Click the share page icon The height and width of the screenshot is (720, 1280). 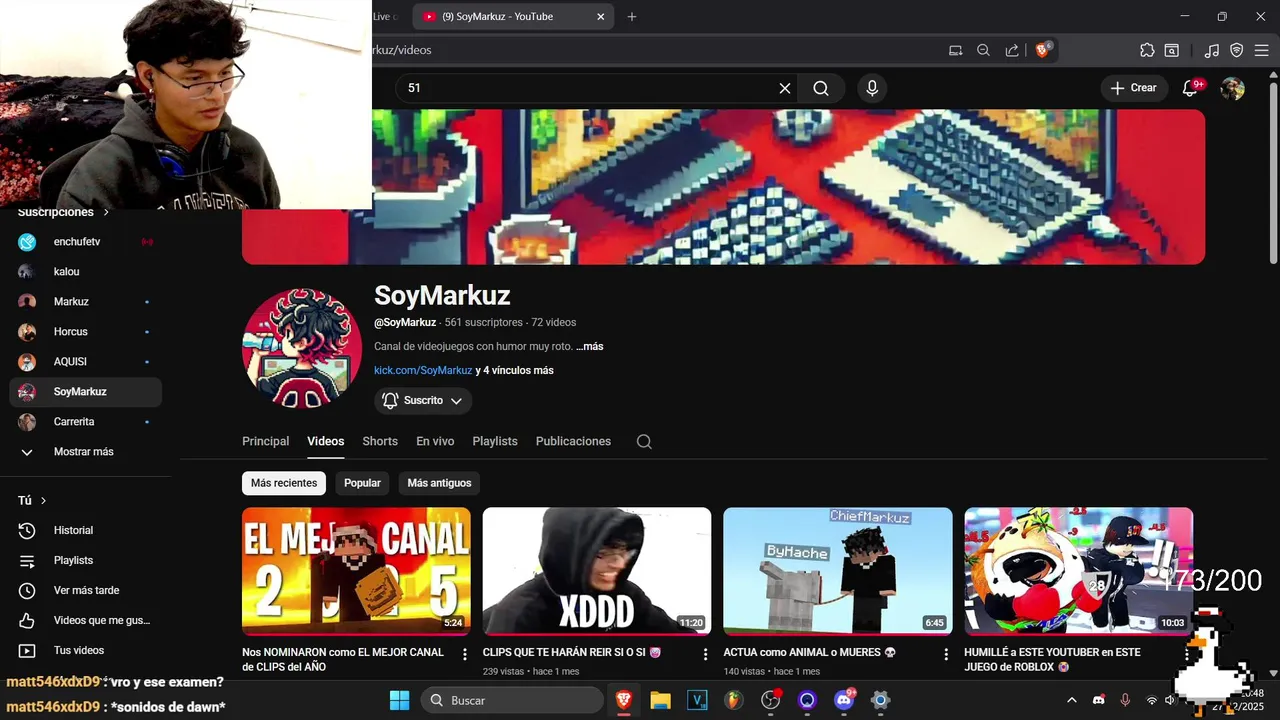pyautogui.click(x=1012, y=50)
